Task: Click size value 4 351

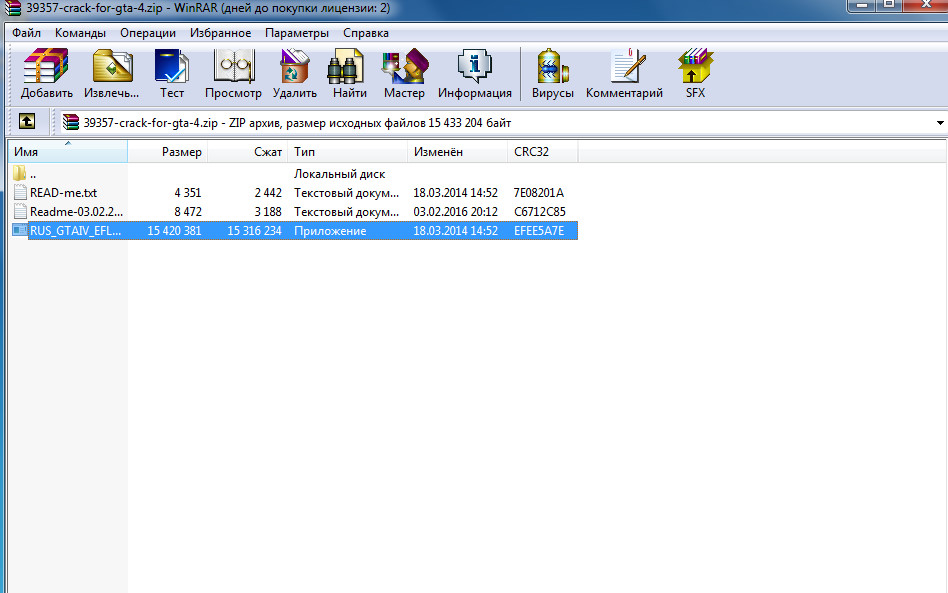Action: coord(187,193)
